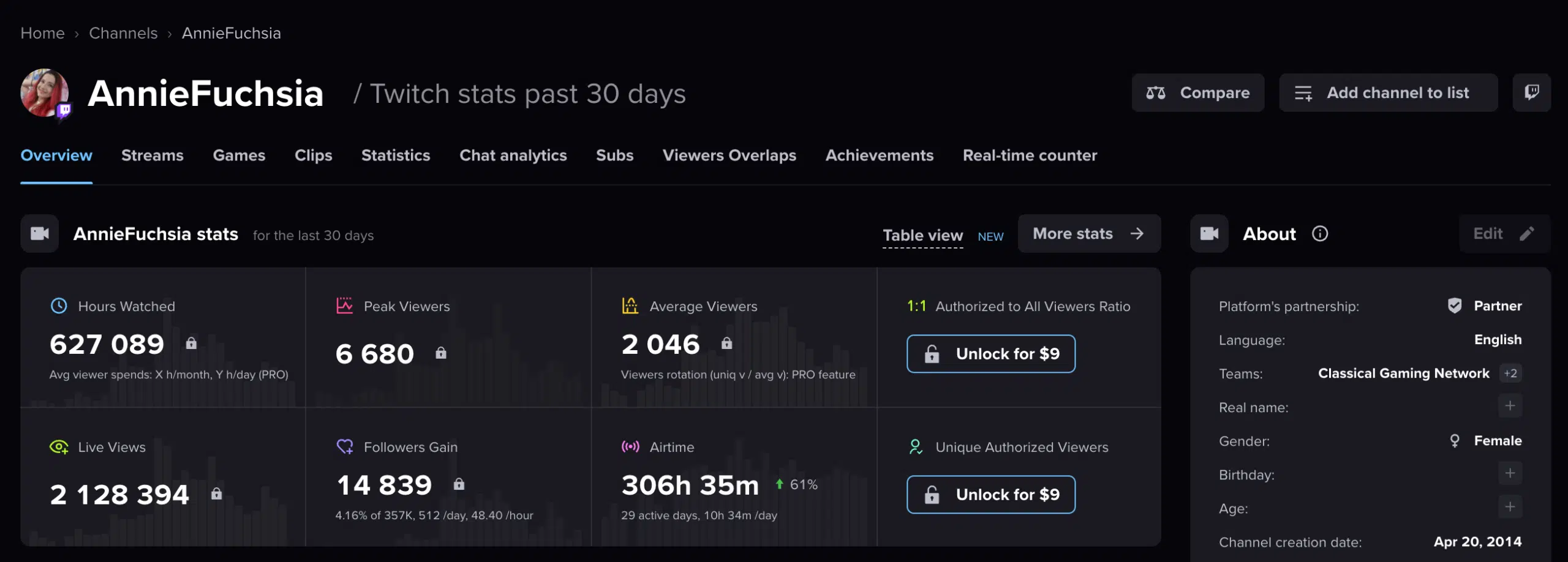The image size is (1568, 562).
Task: Unlock Authorized to All Viewers Ratio for $9
Action: coord(991,353)
